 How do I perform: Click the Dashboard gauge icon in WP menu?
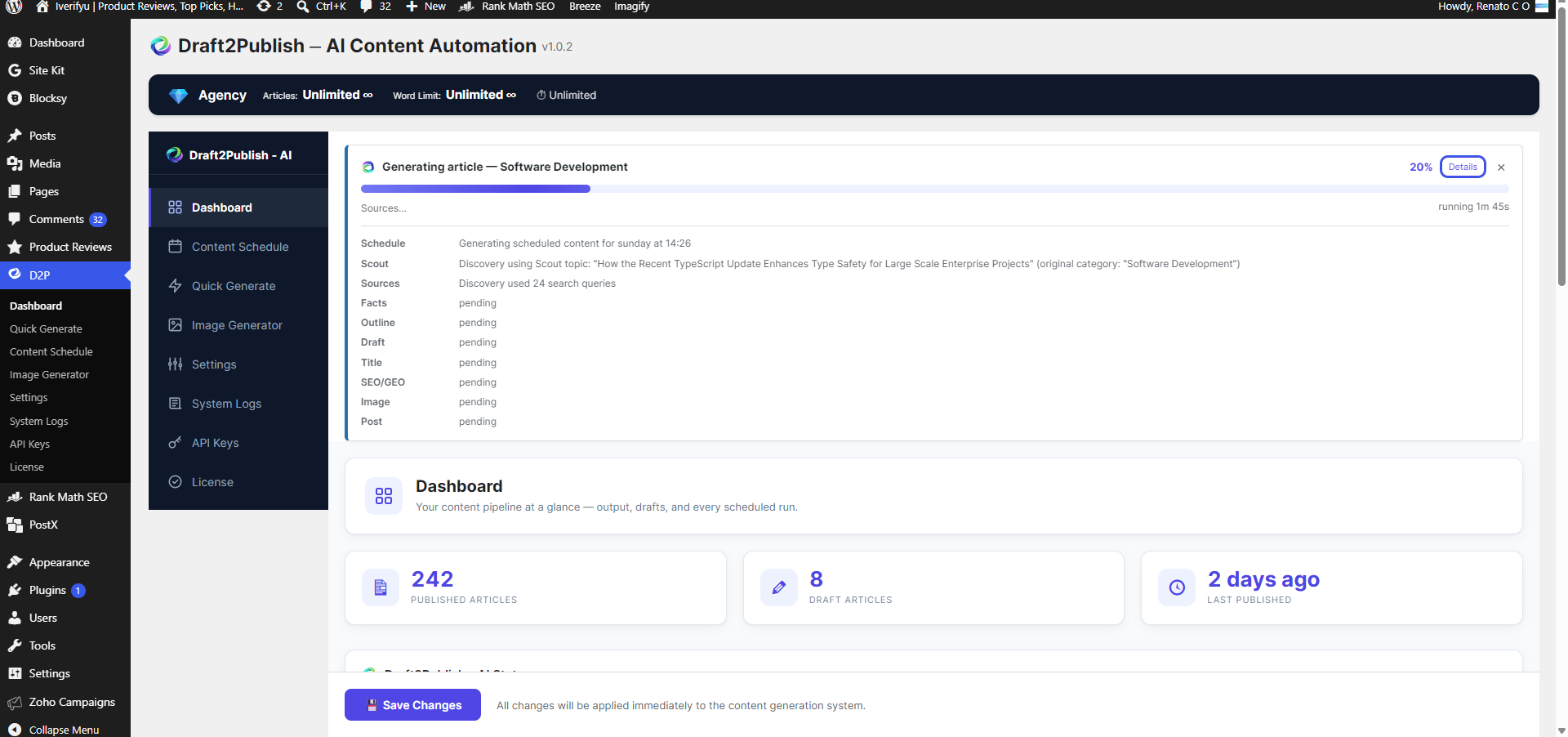pyautogui.click(x=15, y=42)
